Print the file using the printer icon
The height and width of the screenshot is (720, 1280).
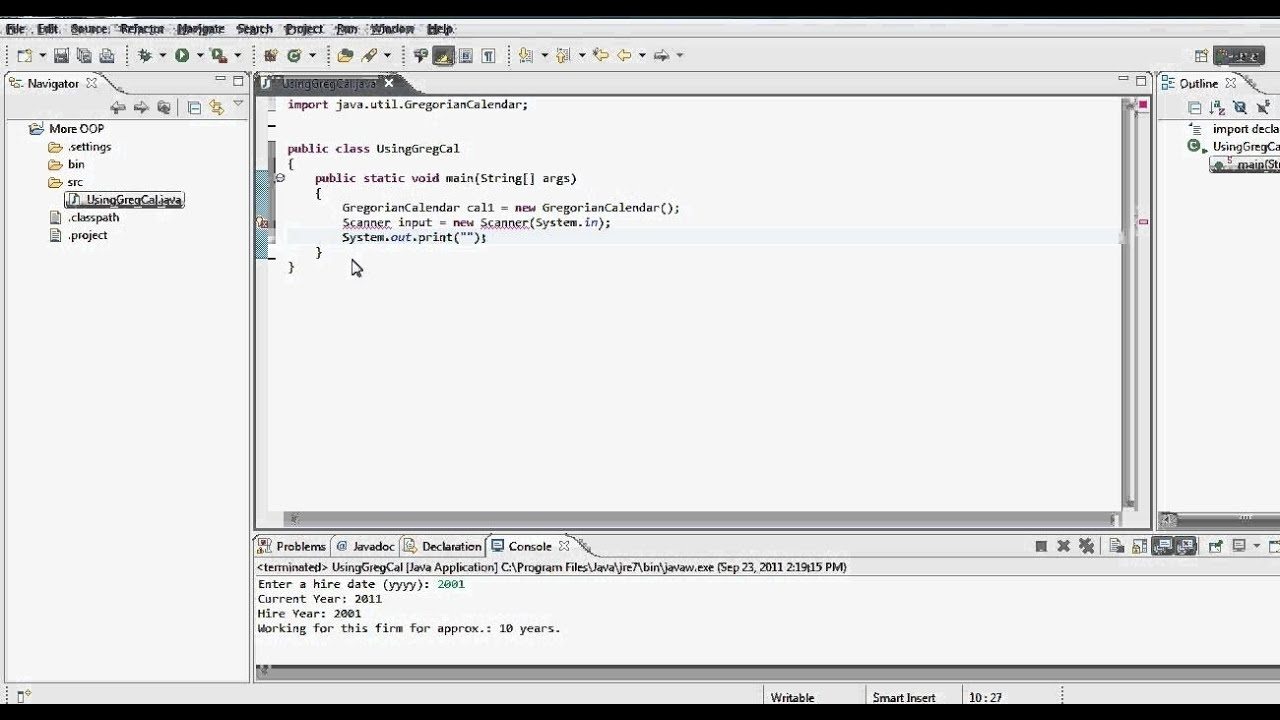pyautogui.click(x=107, y=56)
